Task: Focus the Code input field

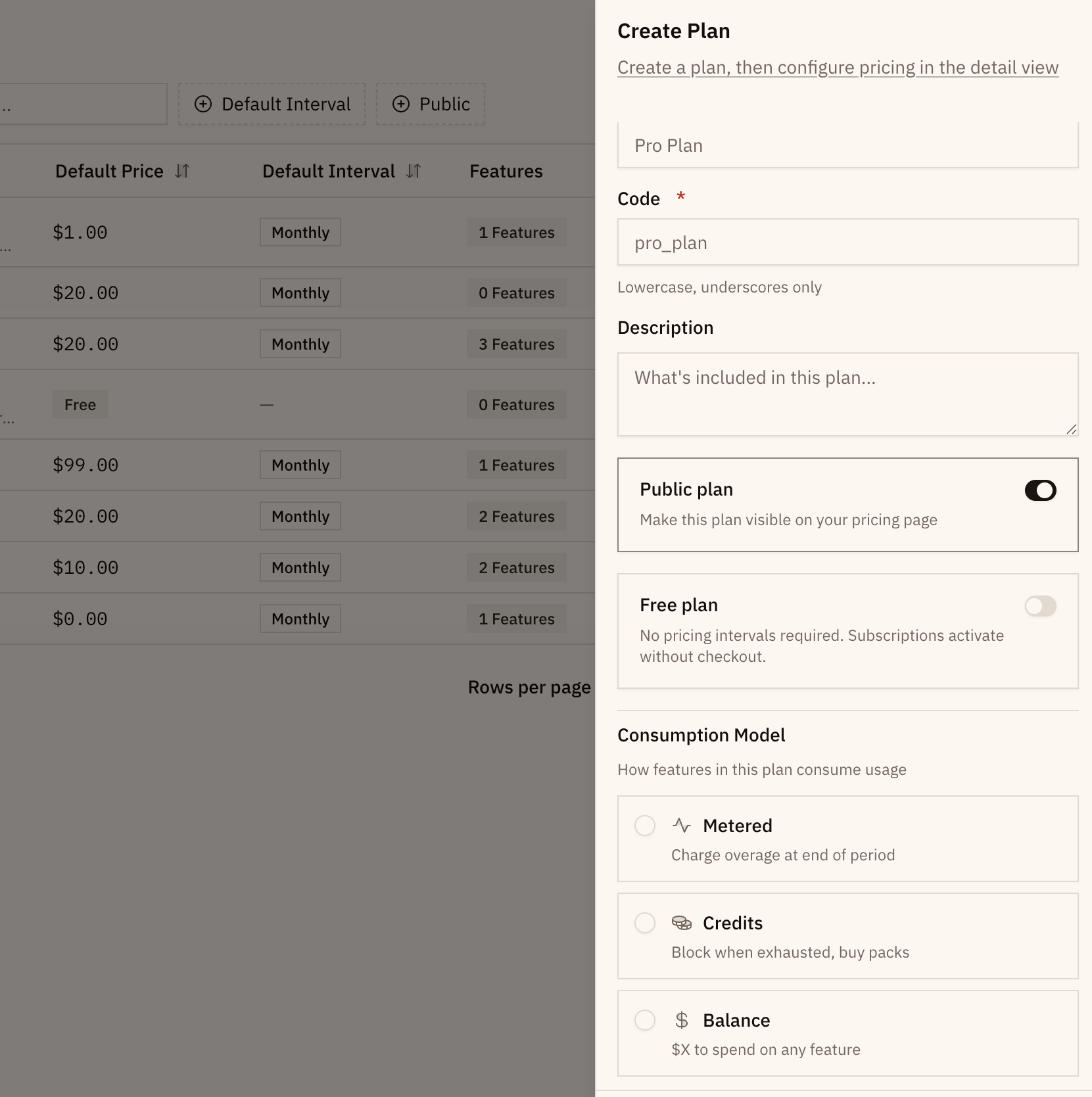Action: (847, 243)
